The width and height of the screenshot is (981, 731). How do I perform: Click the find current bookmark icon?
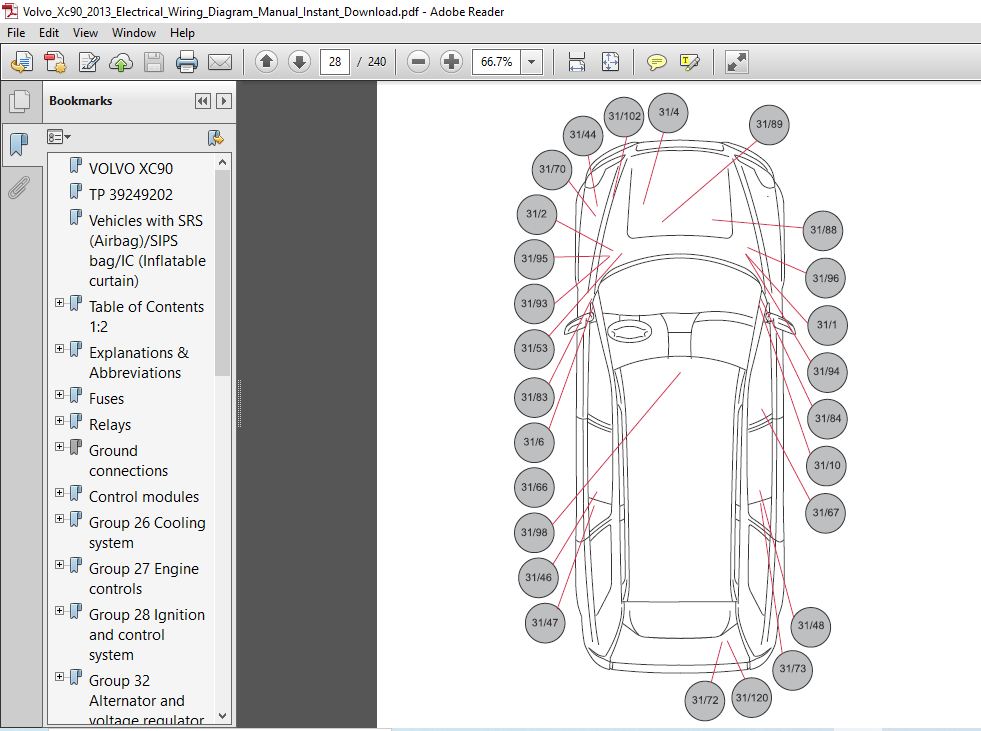pyautogui.click(x=215, y=138)
